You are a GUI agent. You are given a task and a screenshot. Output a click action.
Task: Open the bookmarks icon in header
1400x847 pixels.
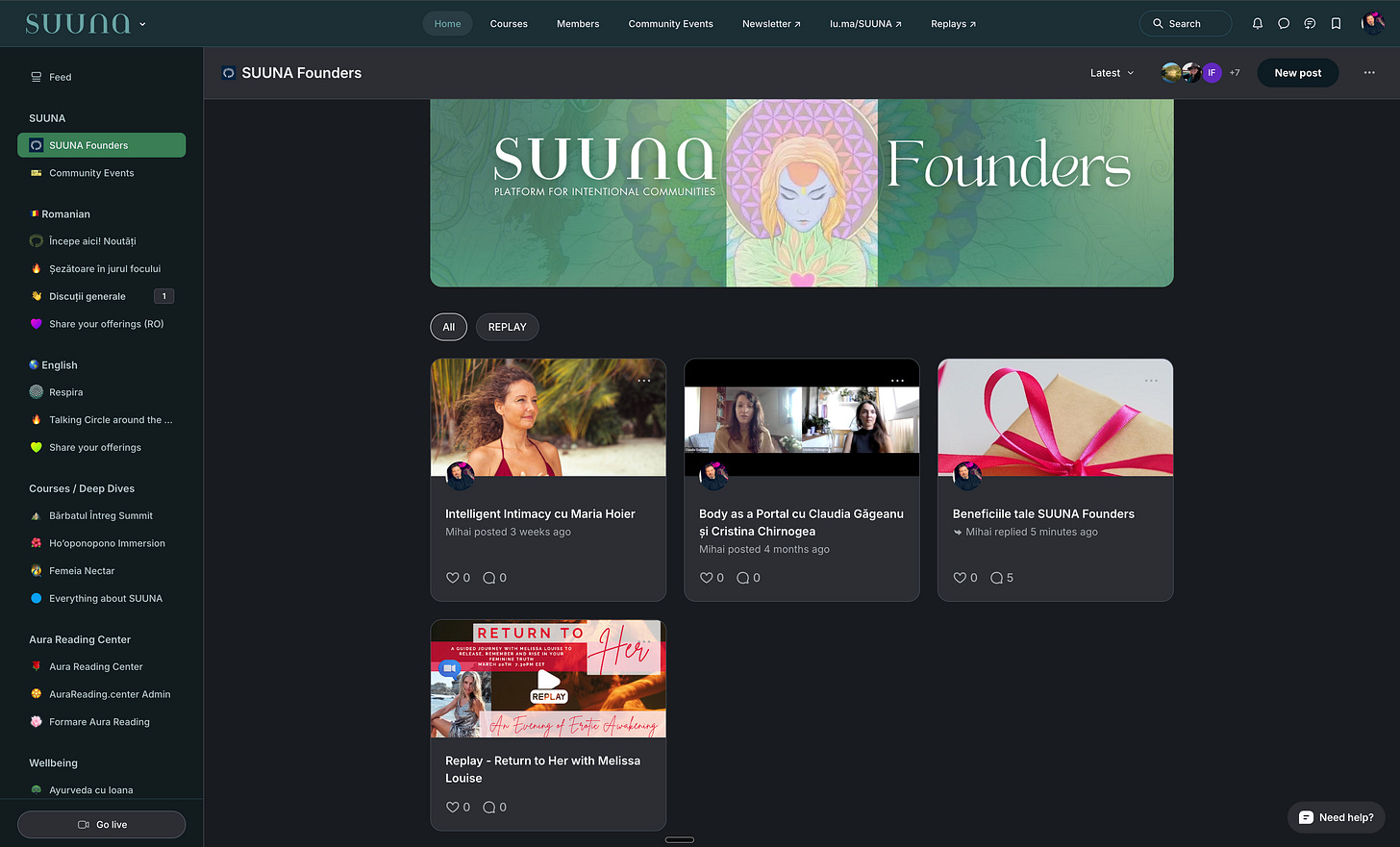[x=1336, y=24]
